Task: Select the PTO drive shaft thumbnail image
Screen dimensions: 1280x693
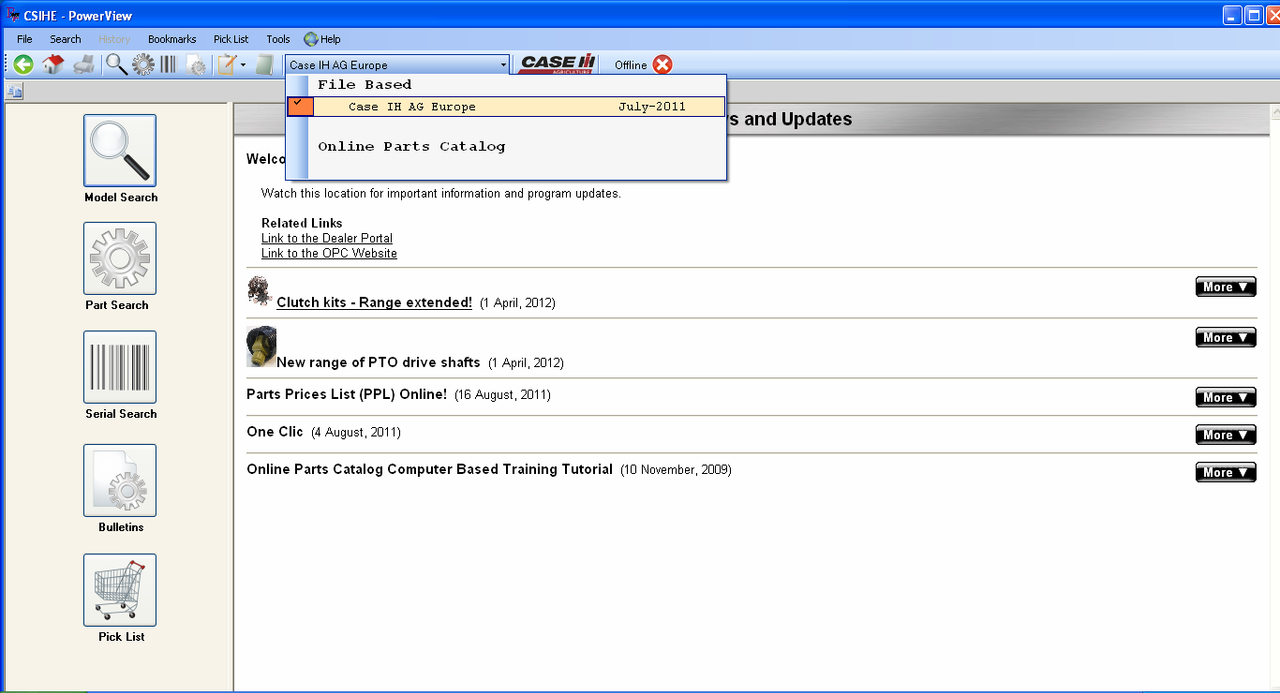Action: pyautogui.click(x=261, y=346)
